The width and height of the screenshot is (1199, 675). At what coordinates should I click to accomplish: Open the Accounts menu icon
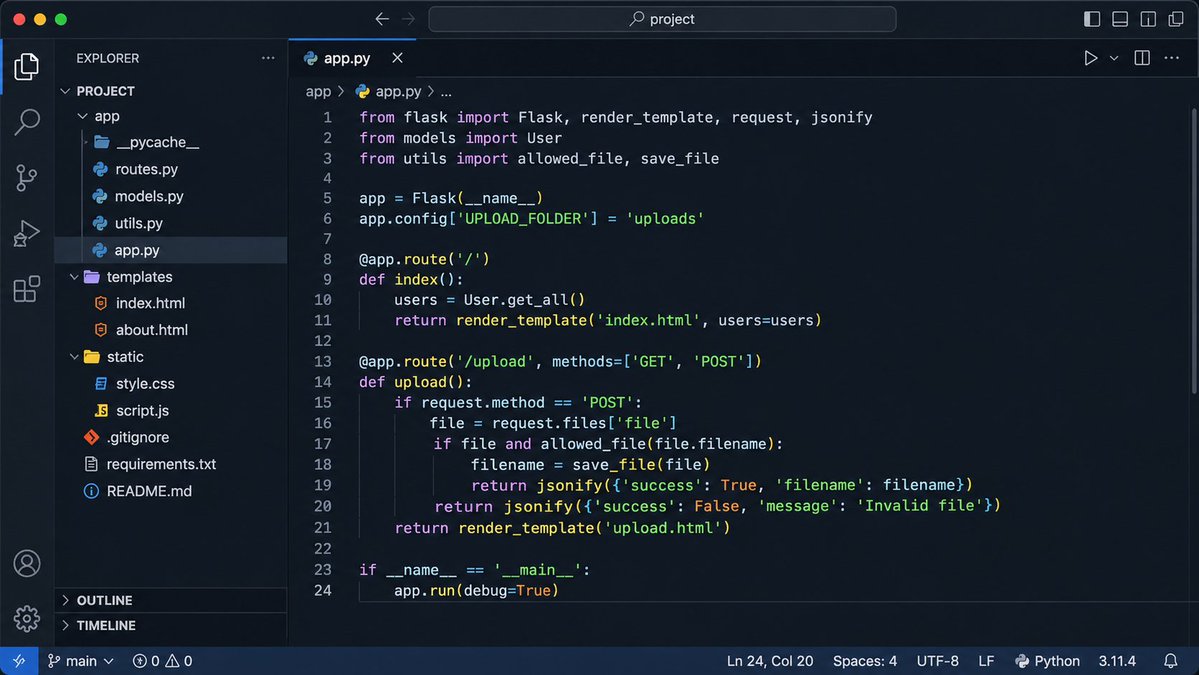27,563
